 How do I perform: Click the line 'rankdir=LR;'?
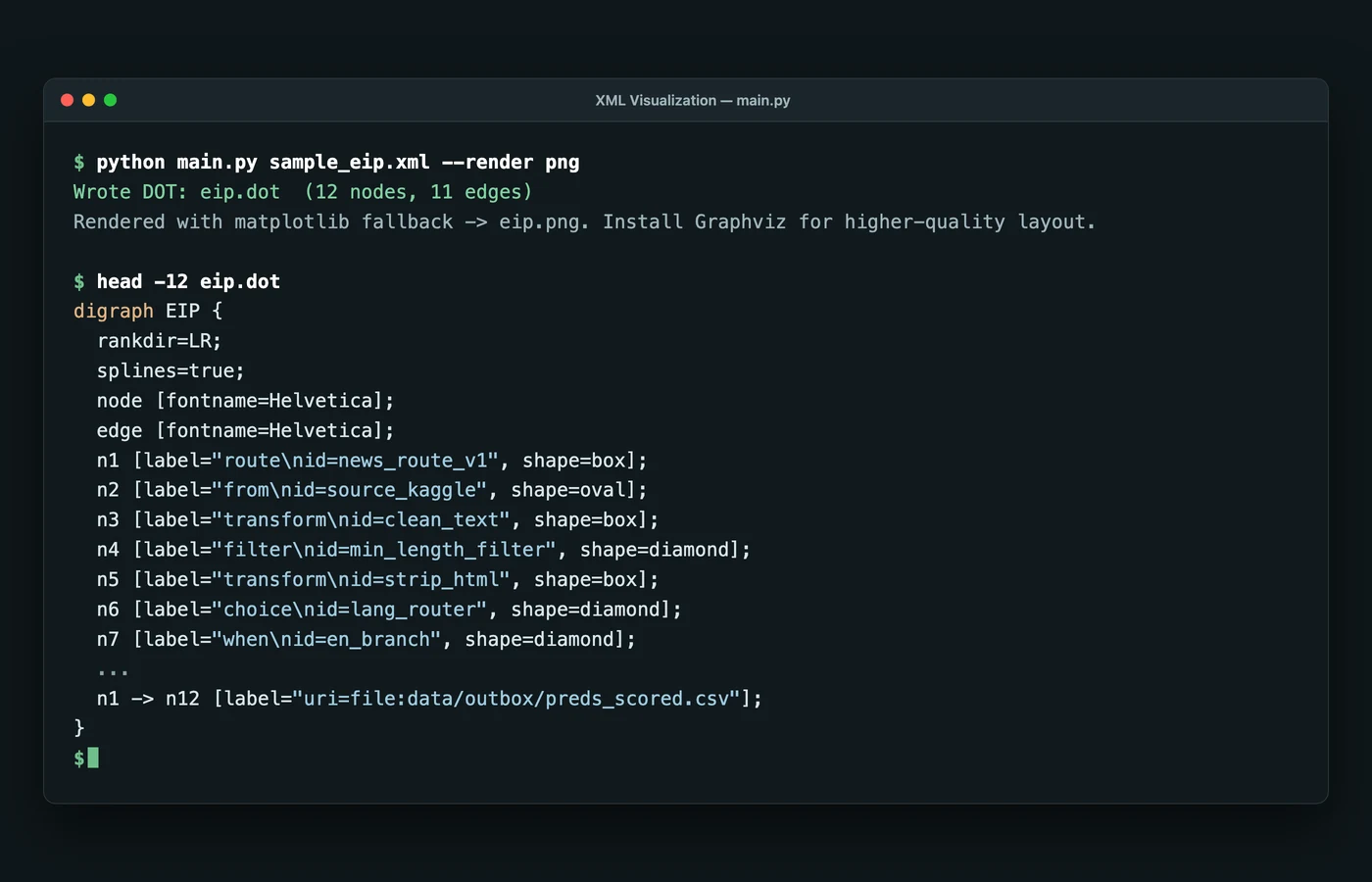click(159, 341)
